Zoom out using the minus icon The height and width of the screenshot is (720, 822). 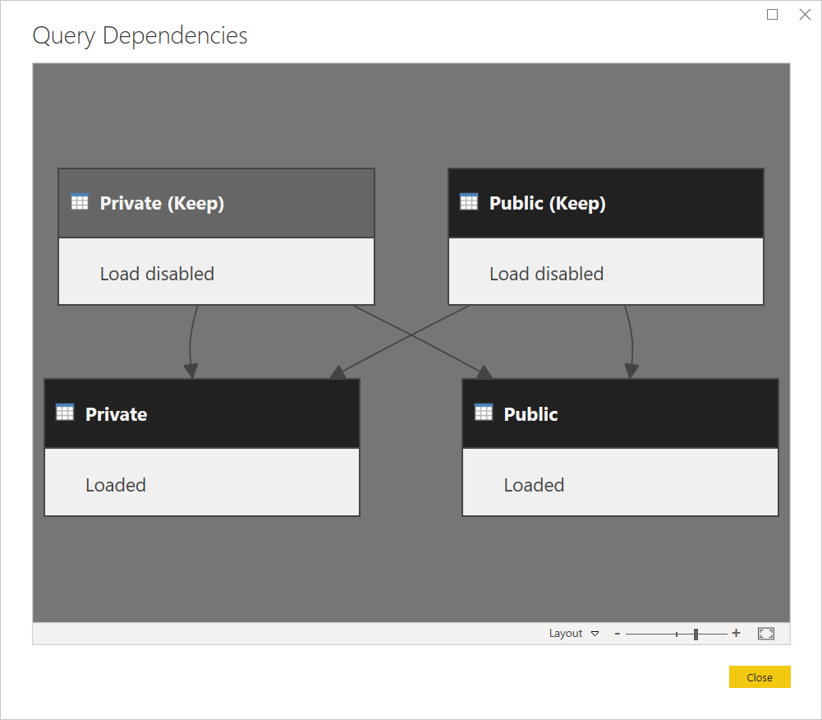[x=617, y=633]
